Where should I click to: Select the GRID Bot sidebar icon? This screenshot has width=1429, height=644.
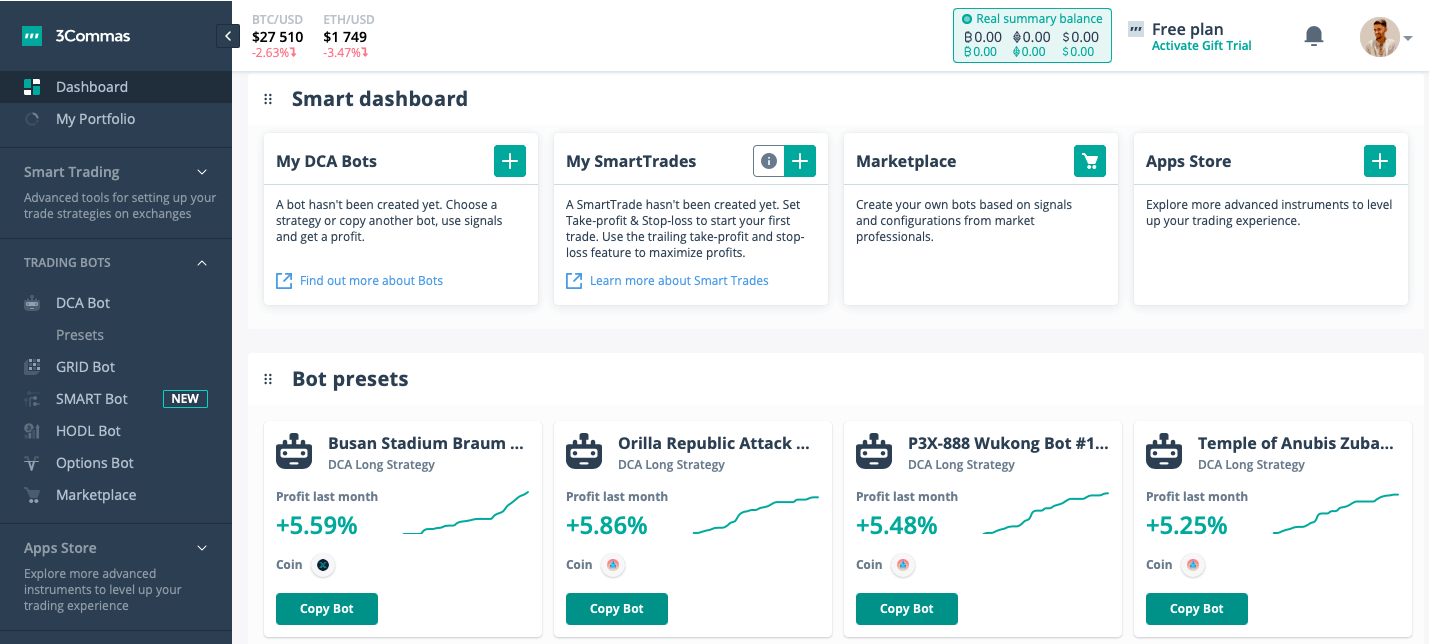pyautogui.click(x=32, y=366)
